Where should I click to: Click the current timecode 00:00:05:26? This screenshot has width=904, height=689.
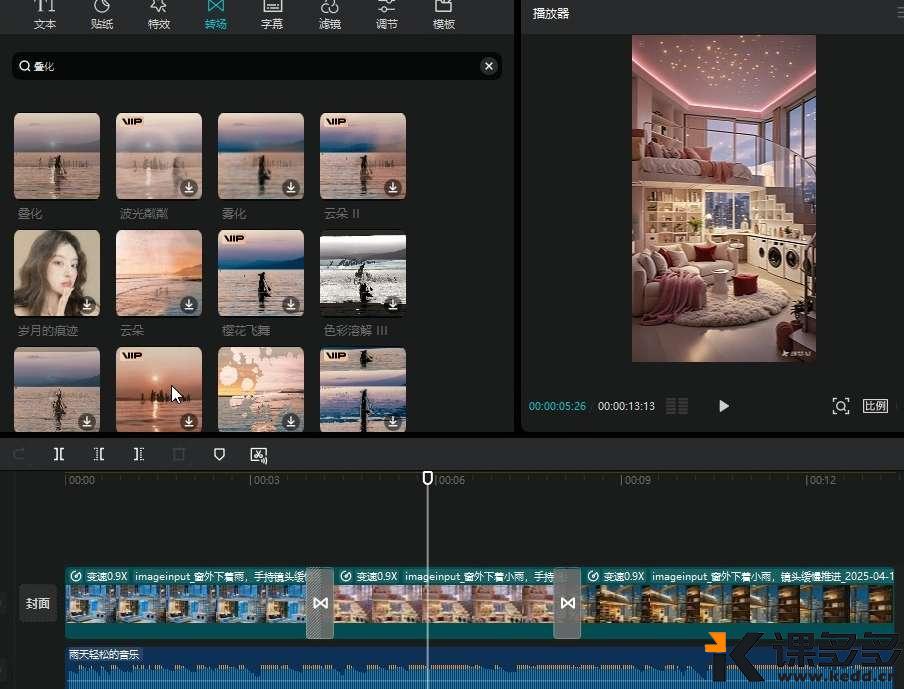(x=557, y=406)
